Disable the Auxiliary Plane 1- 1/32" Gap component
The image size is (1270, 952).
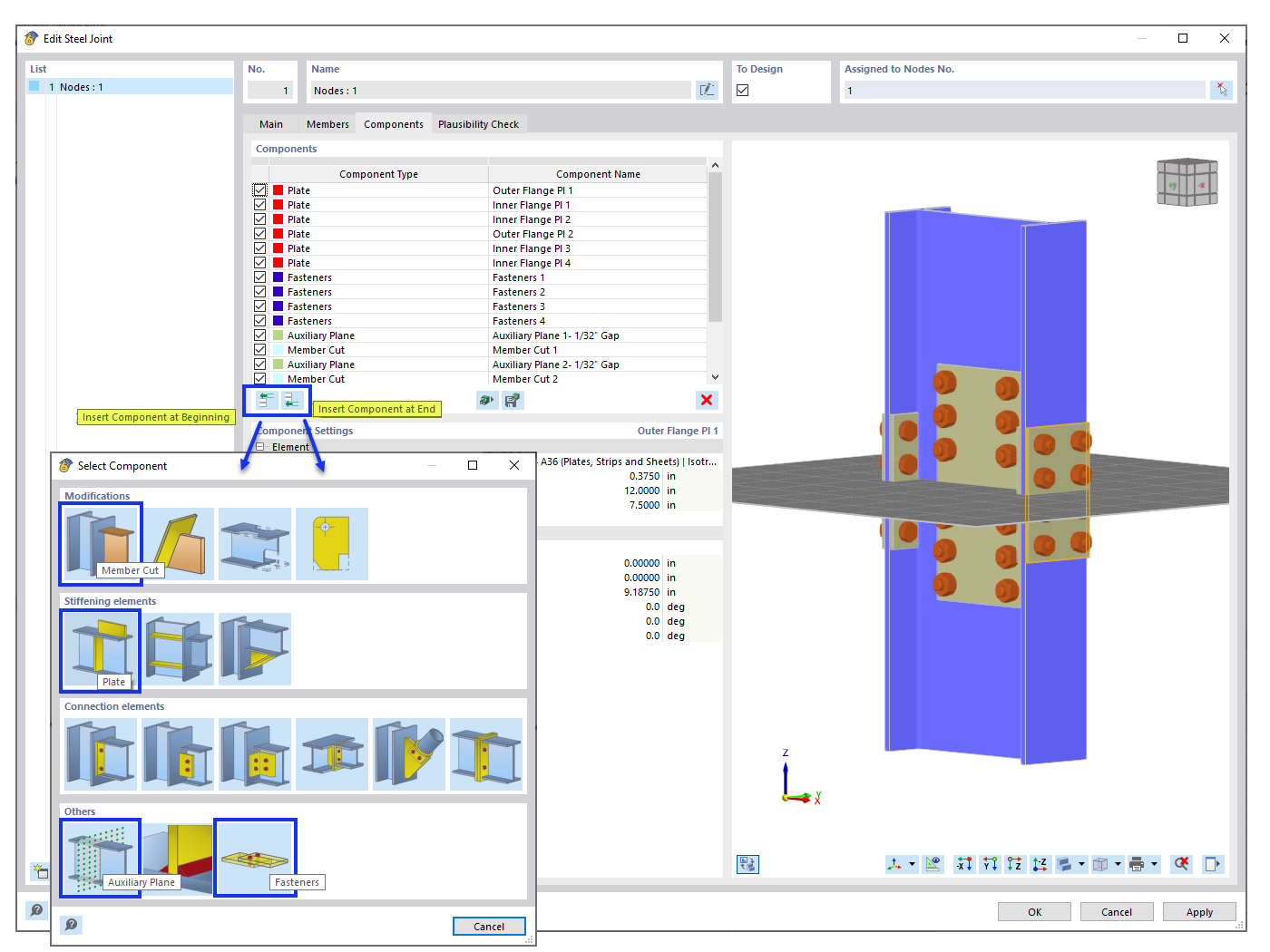click(x=259, y=335)
